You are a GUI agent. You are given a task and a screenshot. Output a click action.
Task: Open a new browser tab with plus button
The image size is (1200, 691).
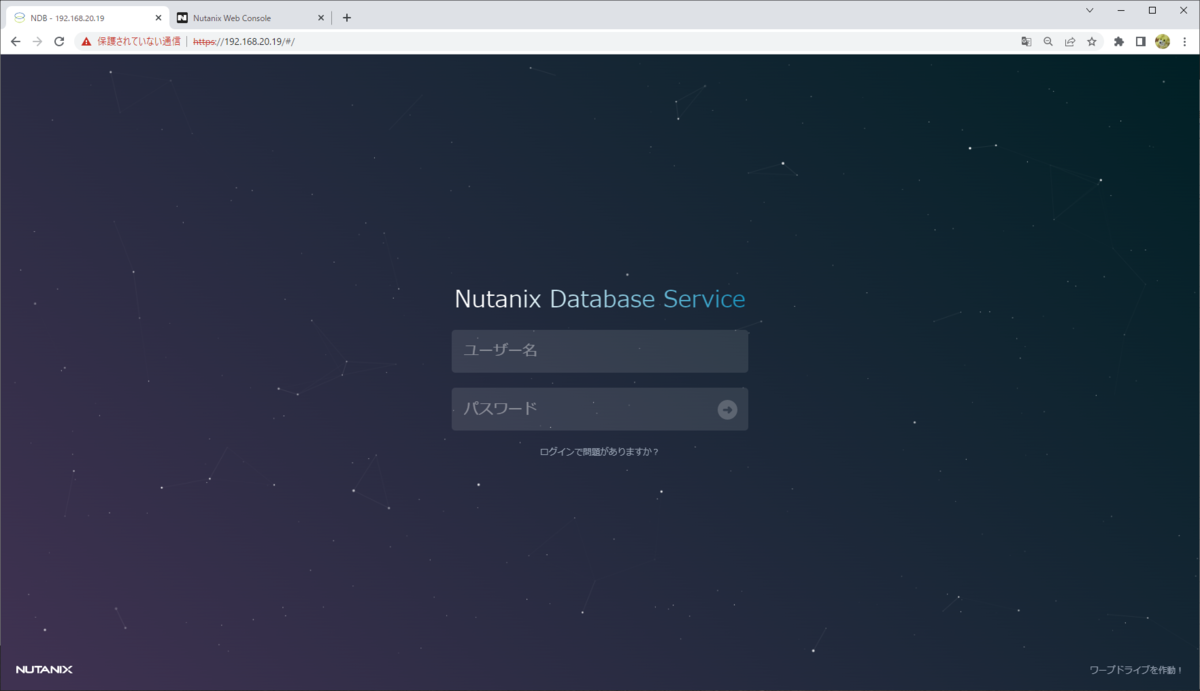(347, 18)
